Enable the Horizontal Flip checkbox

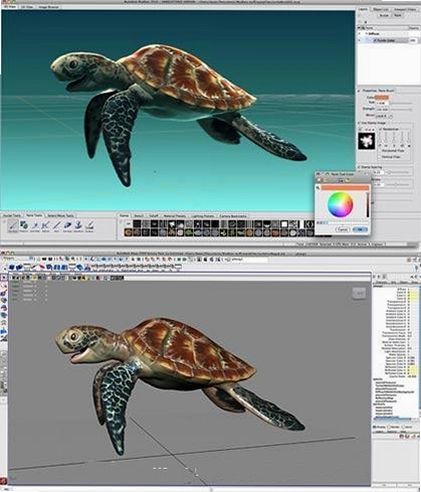pyautogui.click(x=380, y=151)
